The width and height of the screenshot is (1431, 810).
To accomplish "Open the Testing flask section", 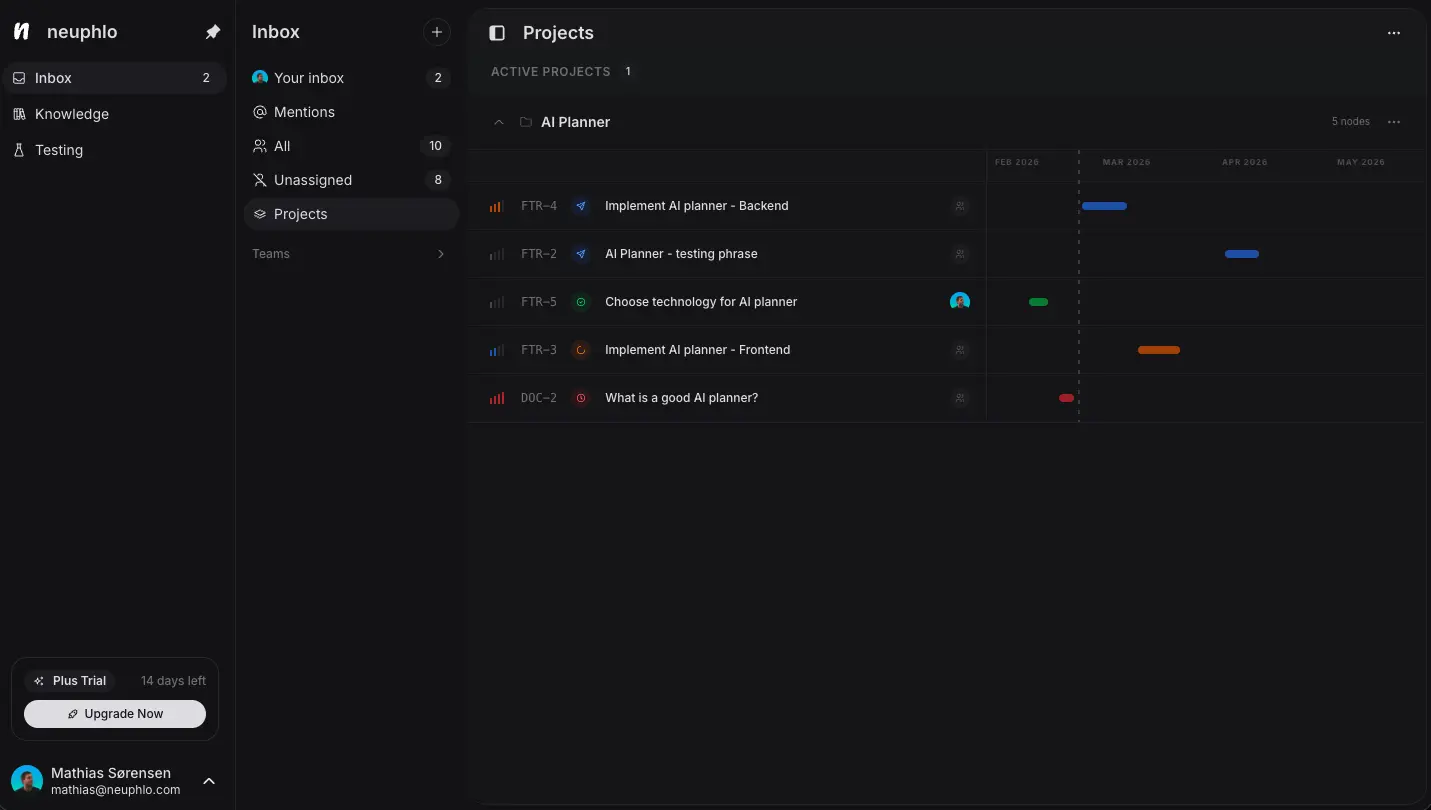I will tap(60, 149).
